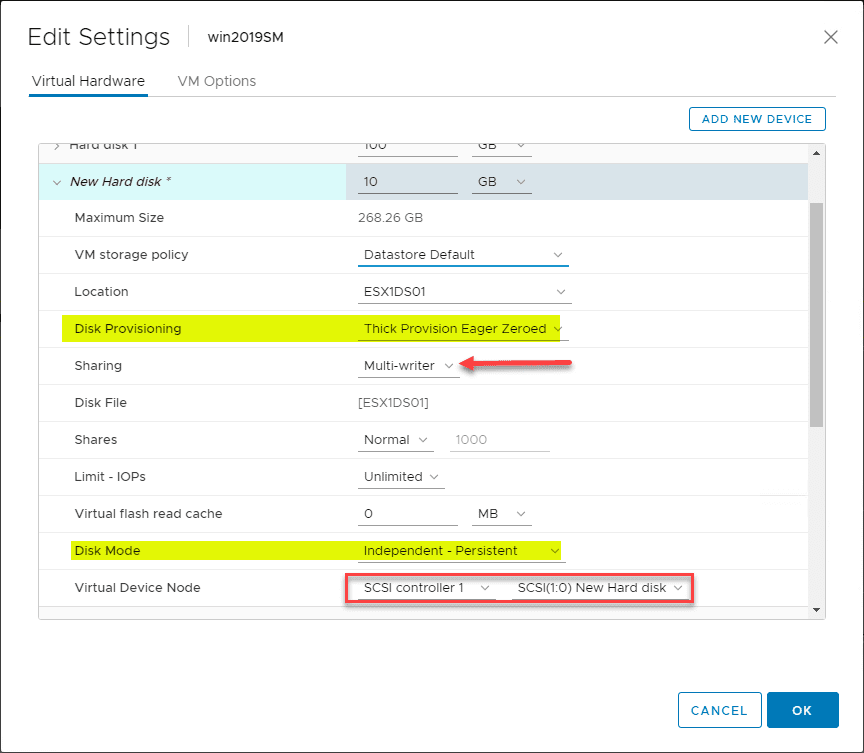Viewport: 864px width, 753px height.
Task: Change the Sharing Multi-writer dropdown
Action: [409, 366]
